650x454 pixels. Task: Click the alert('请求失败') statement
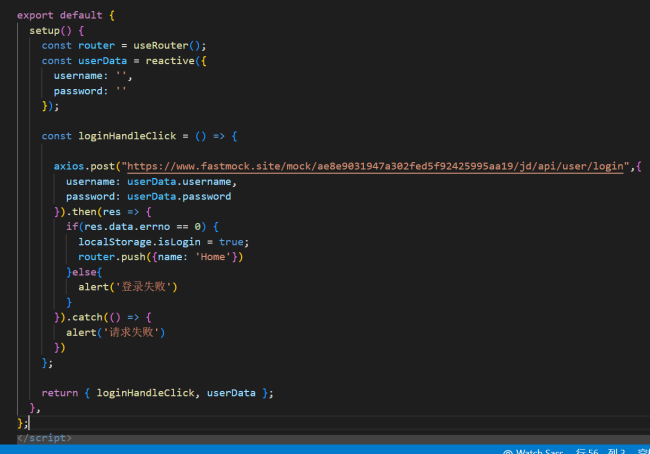[116, 333]
